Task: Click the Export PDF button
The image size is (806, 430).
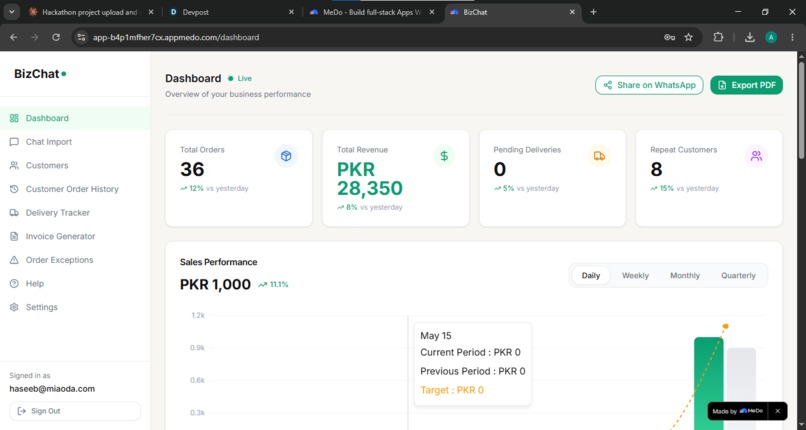Action: tap(746, 85)
